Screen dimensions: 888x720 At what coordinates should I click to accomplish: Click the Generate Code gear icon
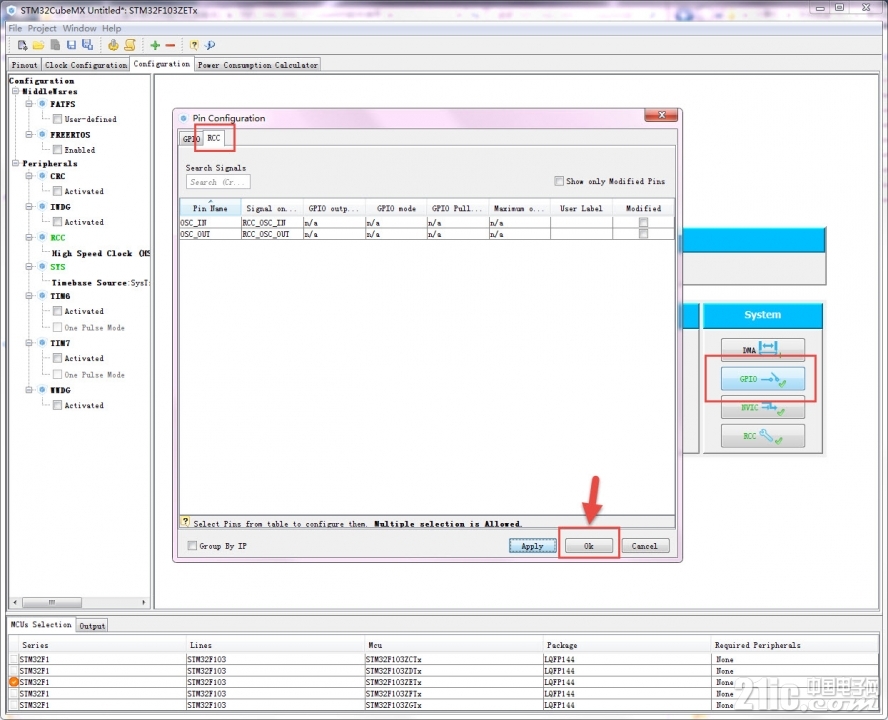coord(113,45)
